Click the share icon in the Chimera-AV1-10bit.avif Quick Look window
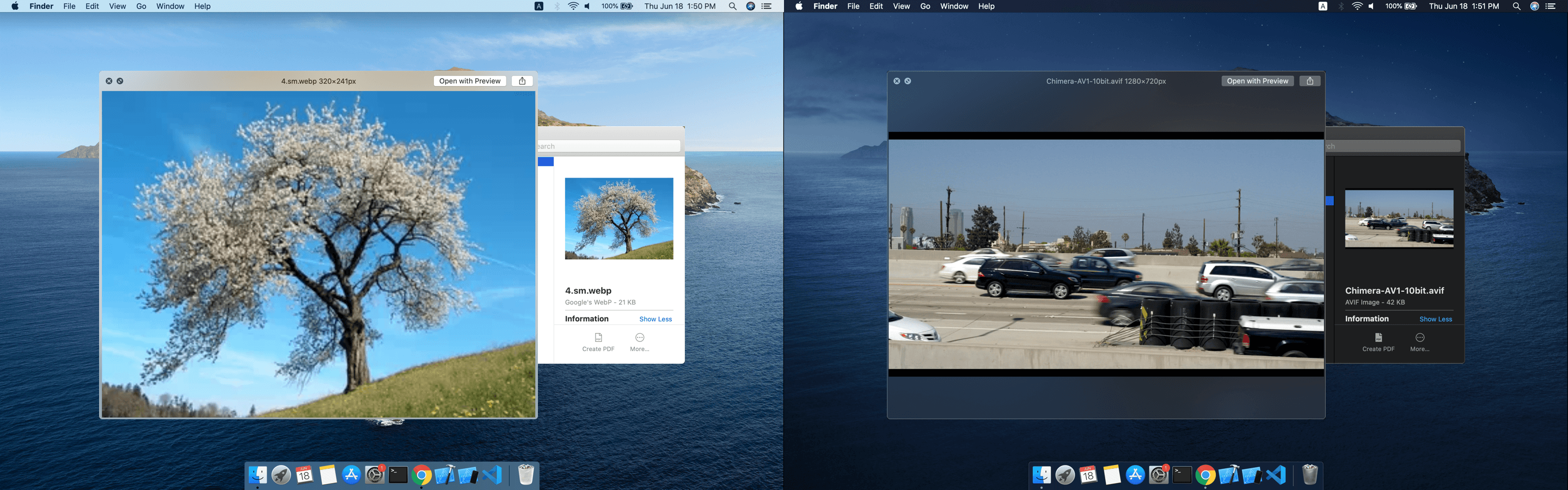The image size is (1568, 490). click(1309, 81)
